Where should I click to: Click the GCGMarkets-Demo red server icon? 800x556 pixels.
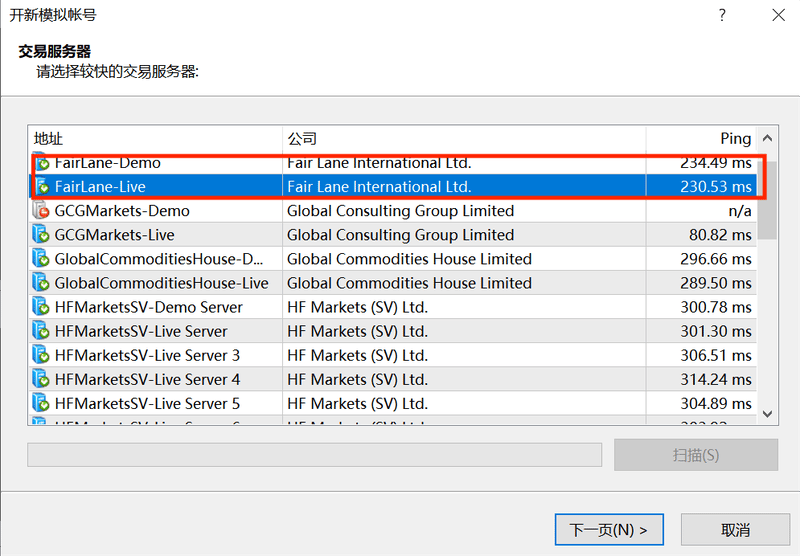tap(41, 210)
